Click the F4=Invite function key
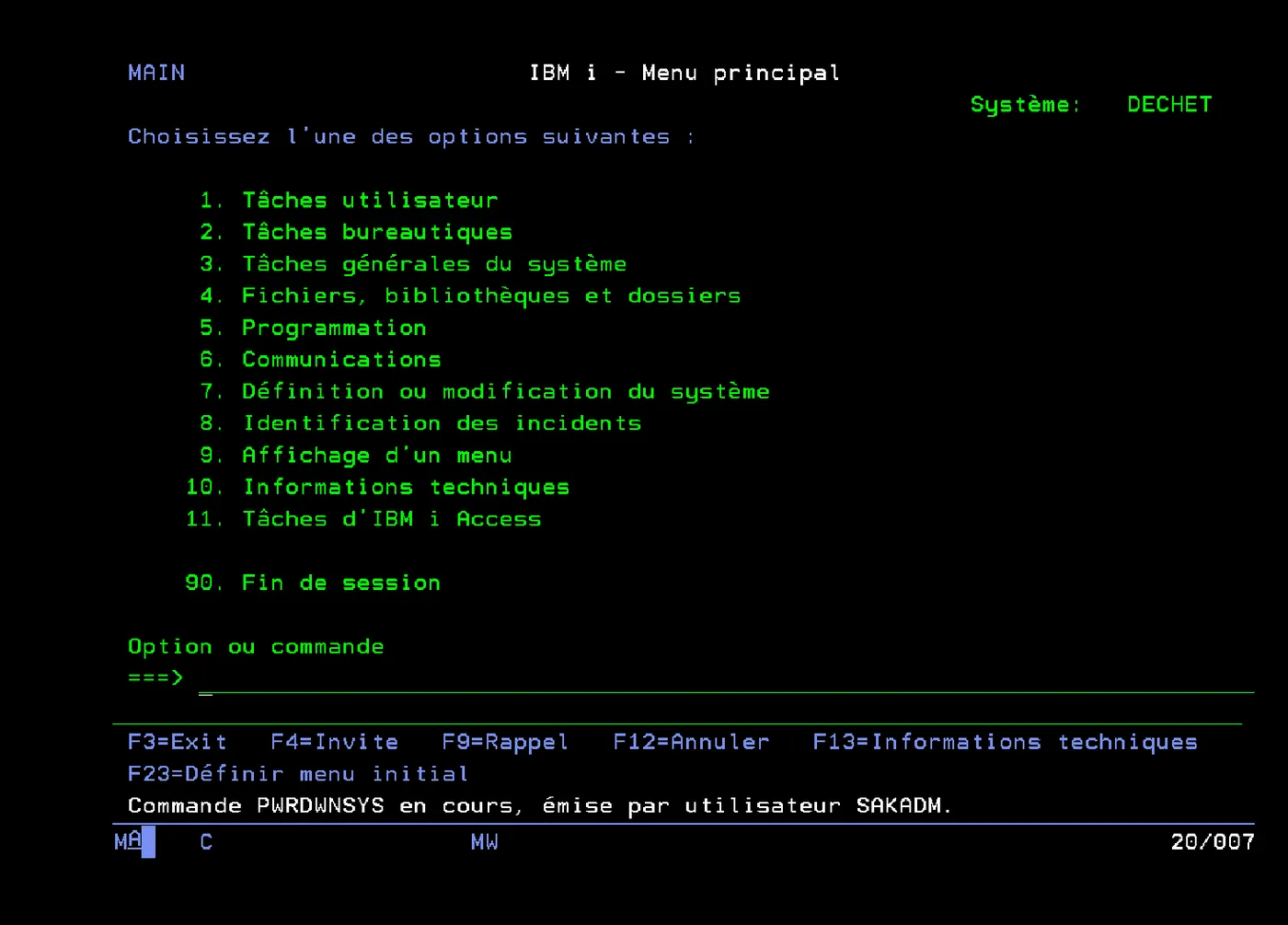This screenshot has width=1288, height=925. coord(335,742)
